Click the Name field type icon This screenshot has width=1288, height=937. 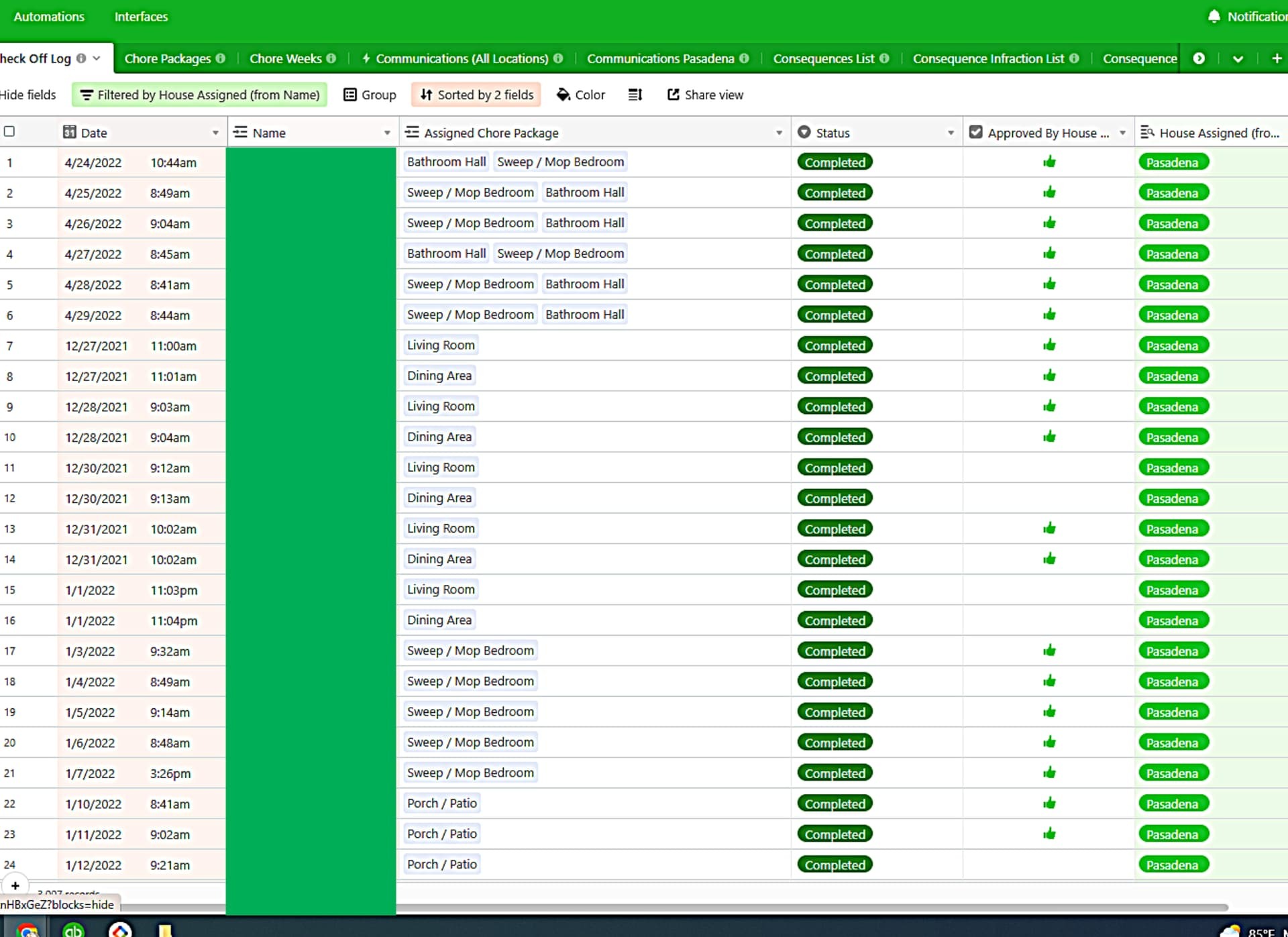(240, 132)
